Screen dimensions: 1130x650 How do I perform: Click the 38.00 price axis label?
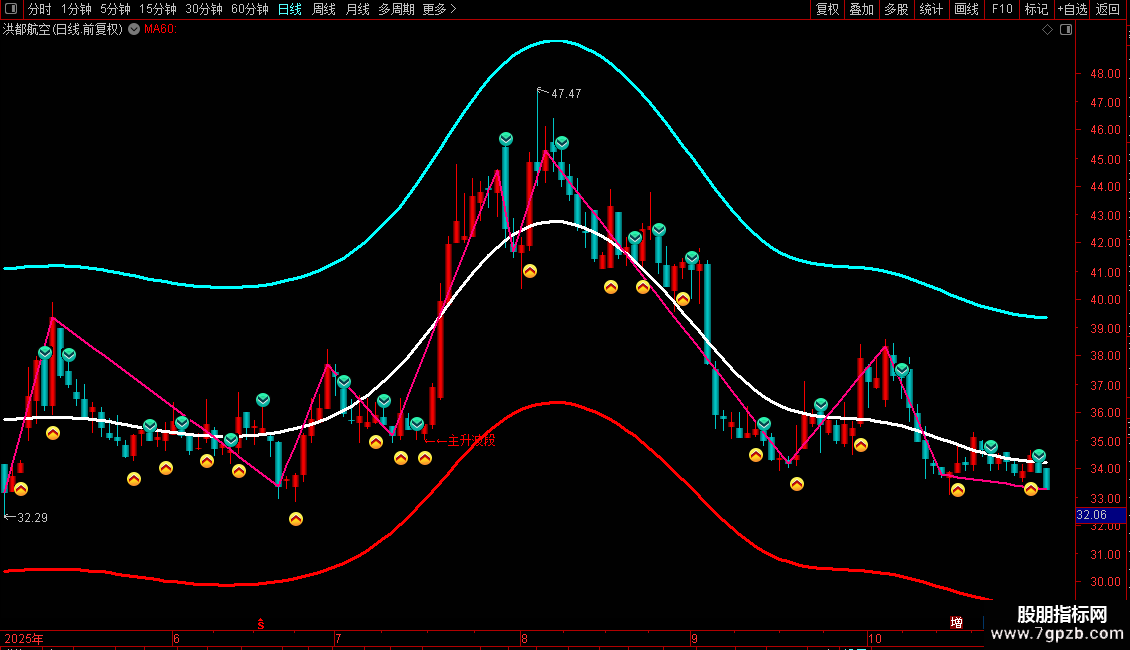click(x=1105, y=356)
